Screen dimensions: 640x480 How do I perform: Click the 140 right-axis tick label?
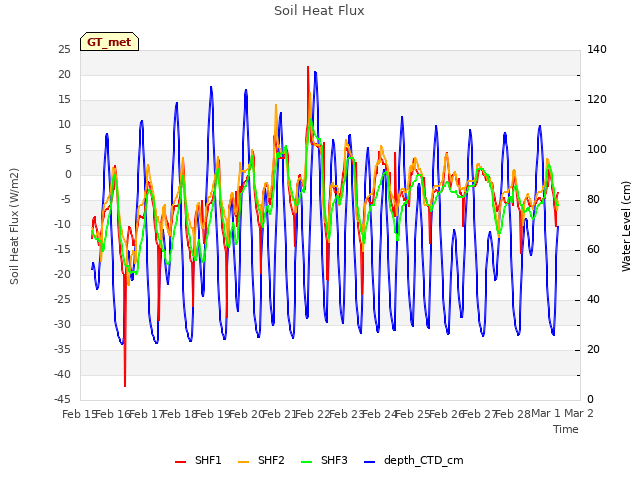(597, 49)
